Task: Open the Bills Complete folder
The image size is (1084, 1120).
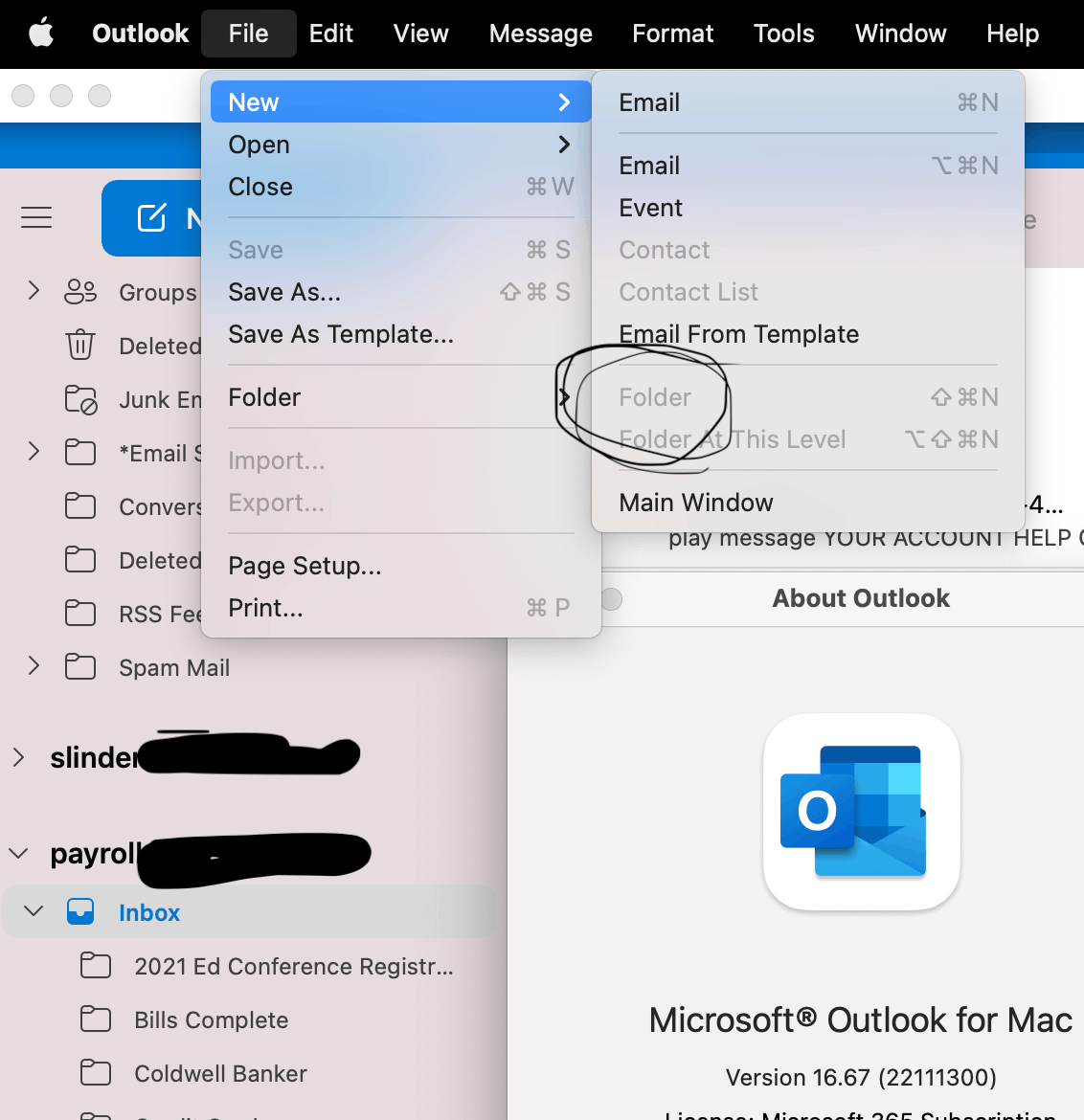Action: click(x=212, y=1020)
